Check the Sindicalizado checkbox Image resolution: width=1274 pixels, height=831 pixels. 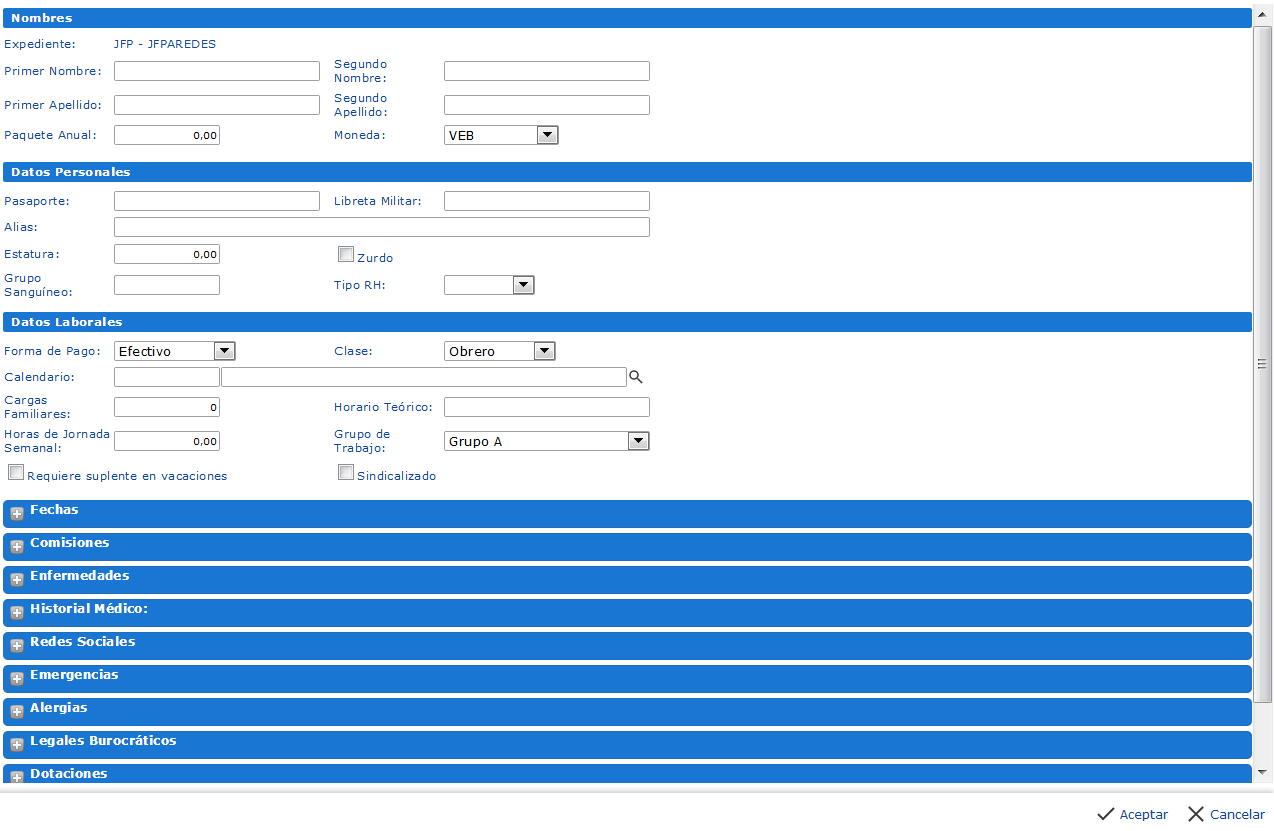pyautogui.click(x=346, y=472)
